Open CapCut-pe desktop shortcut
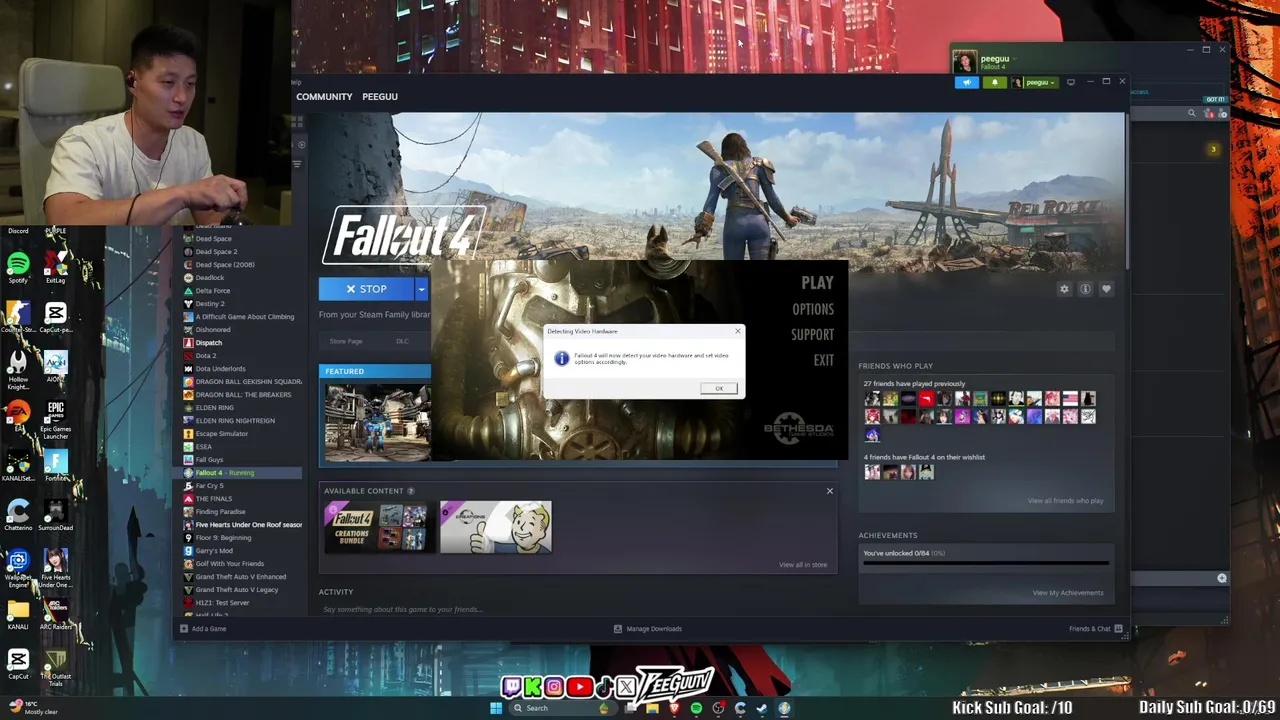Screen dimensions: 1280x720 tap(56, 318)
